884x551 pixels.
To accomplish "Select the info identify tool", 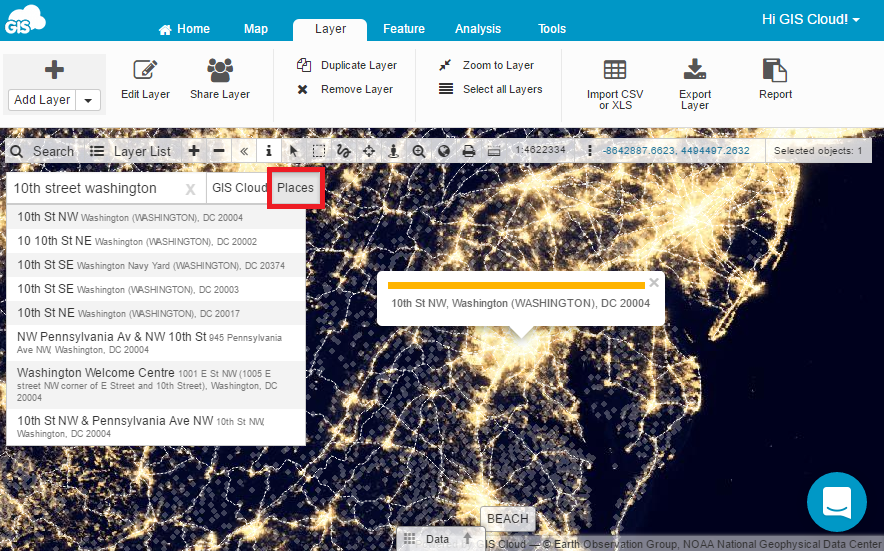I will (268, 151).
